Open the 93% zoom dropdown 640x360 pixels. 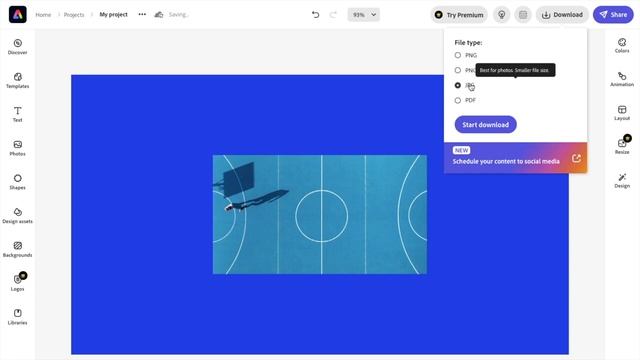click(364, 15)
